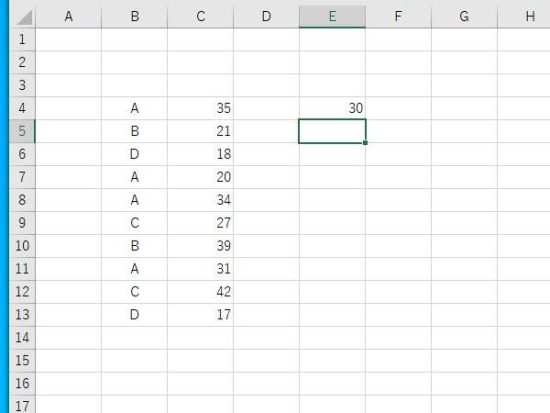
Task: Click the fill handle of cell E5
Action: [365, 143]
